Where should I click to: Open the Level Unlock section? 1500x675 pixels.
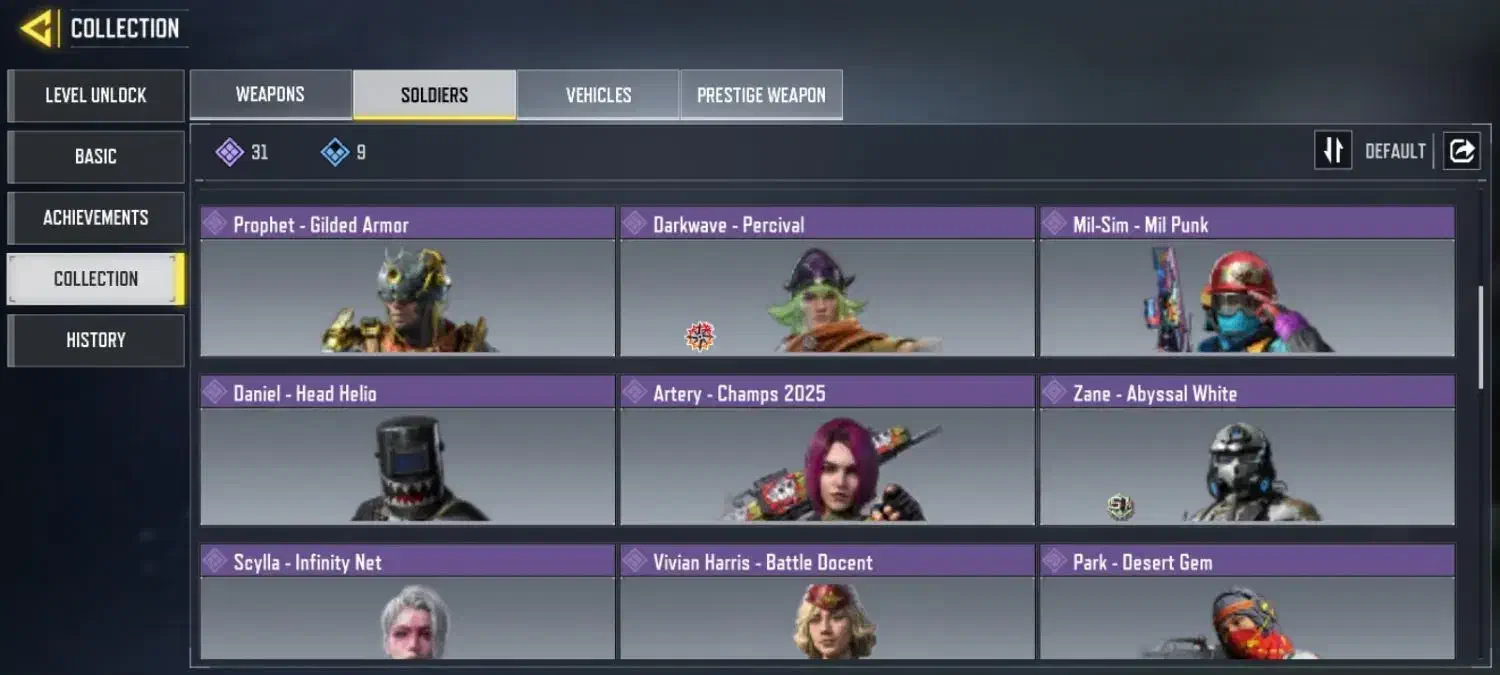[96, 95]
